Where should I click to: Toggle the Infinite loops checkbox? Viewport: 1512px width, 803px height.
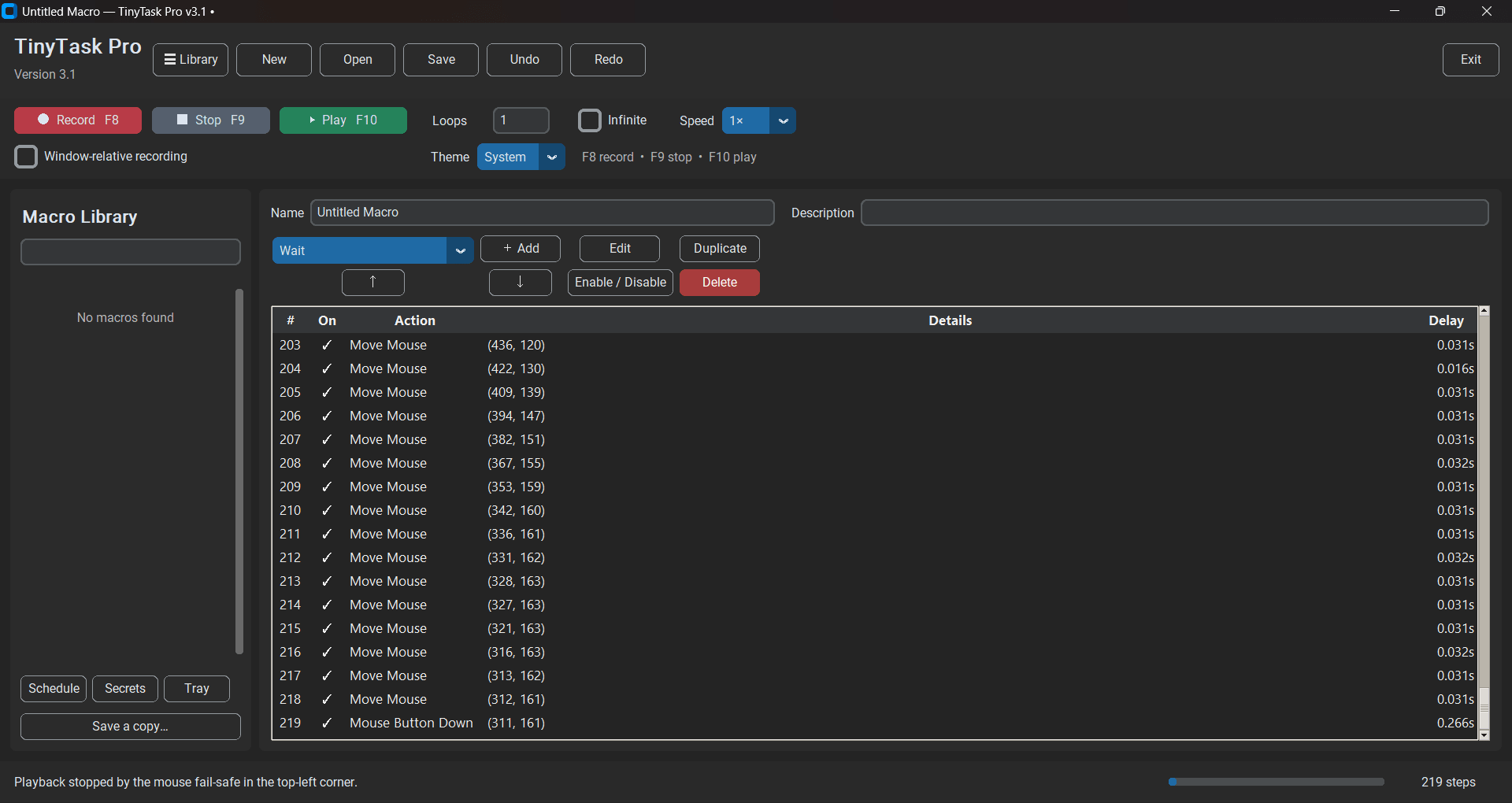(x=590, y=120)
